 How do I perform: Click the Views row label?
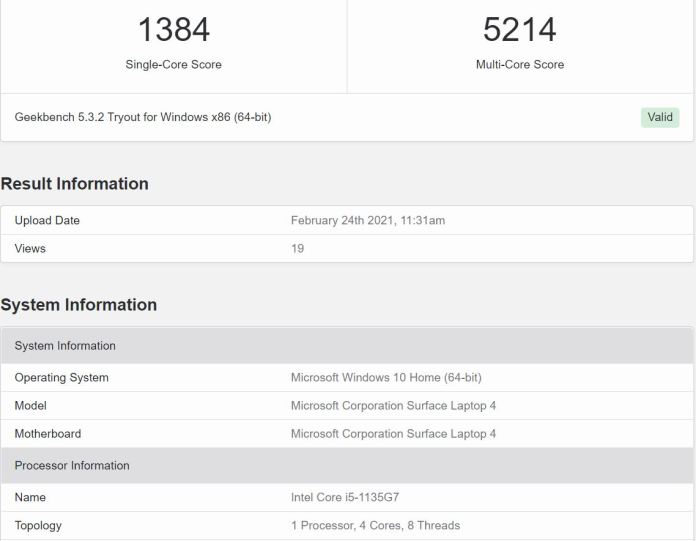[30, 249]
